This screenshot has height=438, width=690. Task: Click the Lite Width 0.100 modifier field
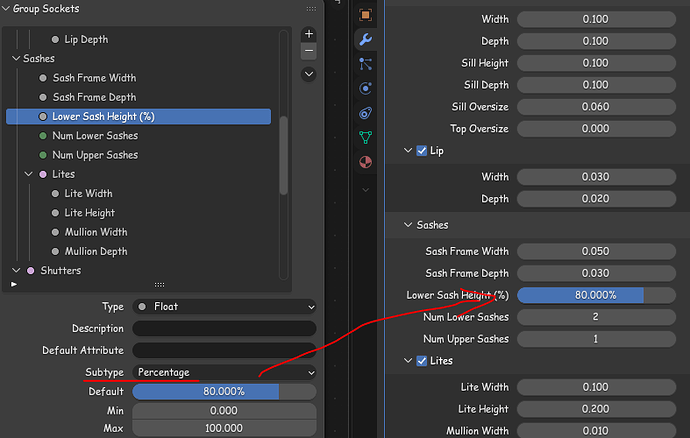(x=596, y=387)
